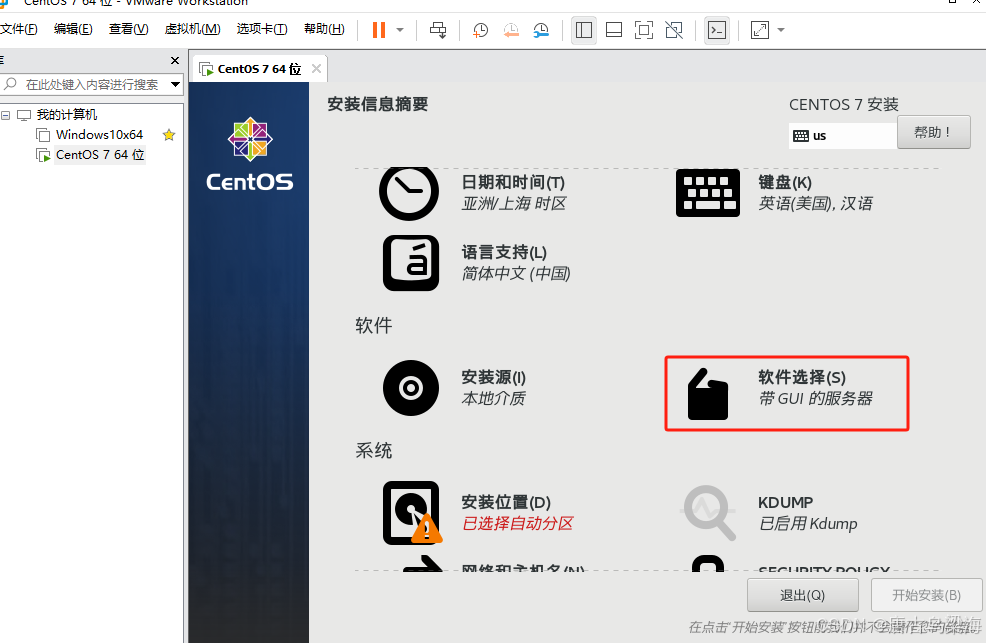Click 亚洲/上海 时区 text
The image size is (986, 643).
[x=514, y=204]
